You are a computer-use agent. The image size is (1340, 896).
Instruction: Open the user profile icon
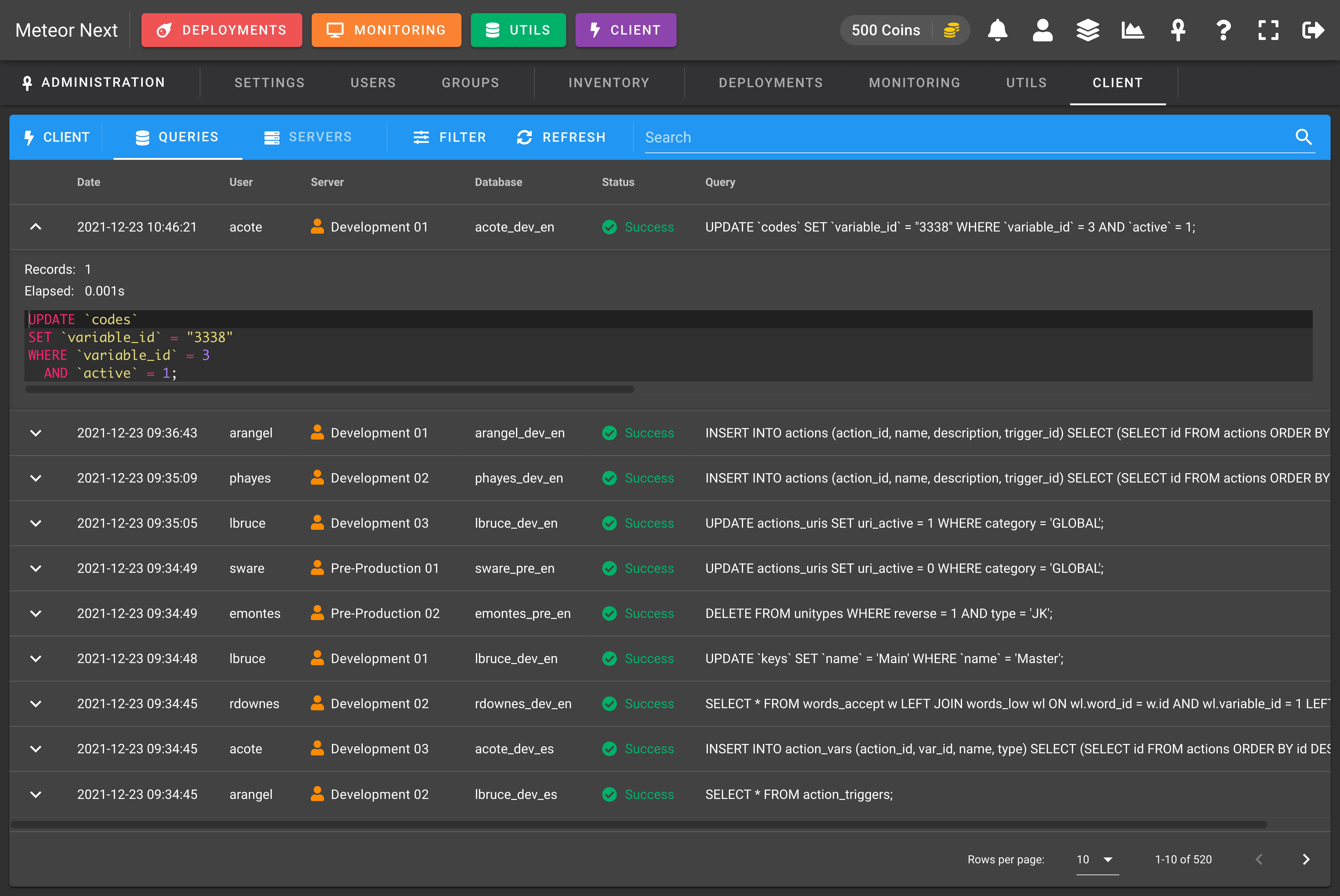click(1042, 30)
